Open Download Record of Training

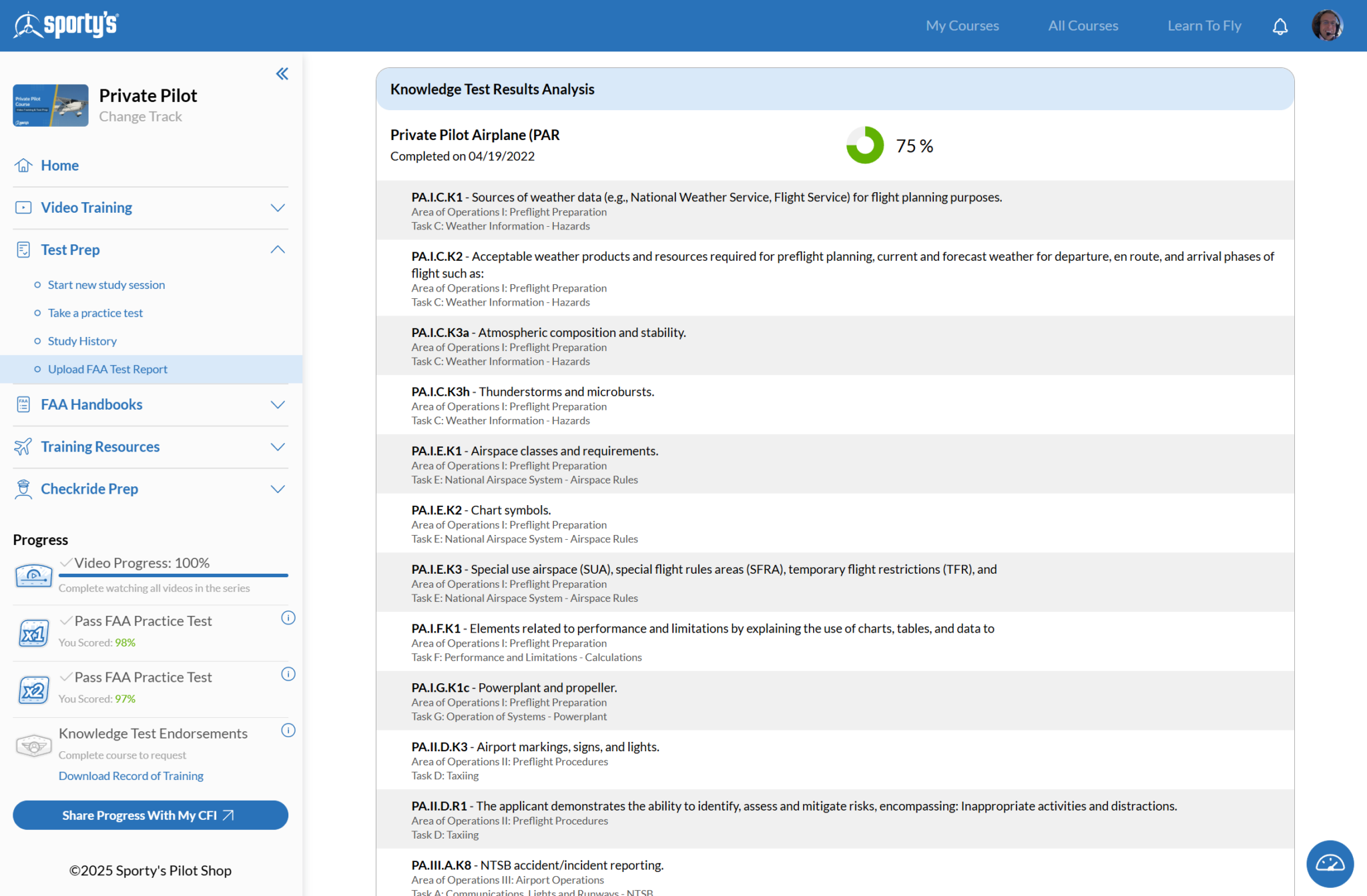(131, 775)
